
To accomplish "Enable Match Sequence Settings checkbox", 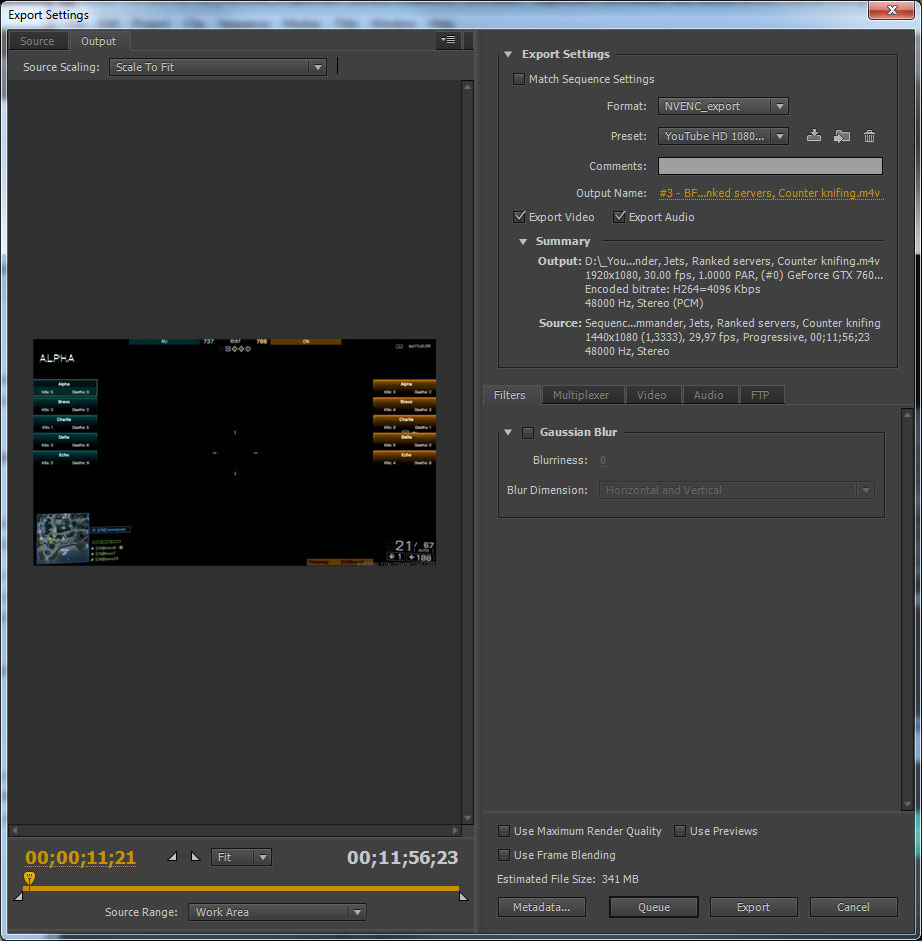I will click(x=519, y=79).
